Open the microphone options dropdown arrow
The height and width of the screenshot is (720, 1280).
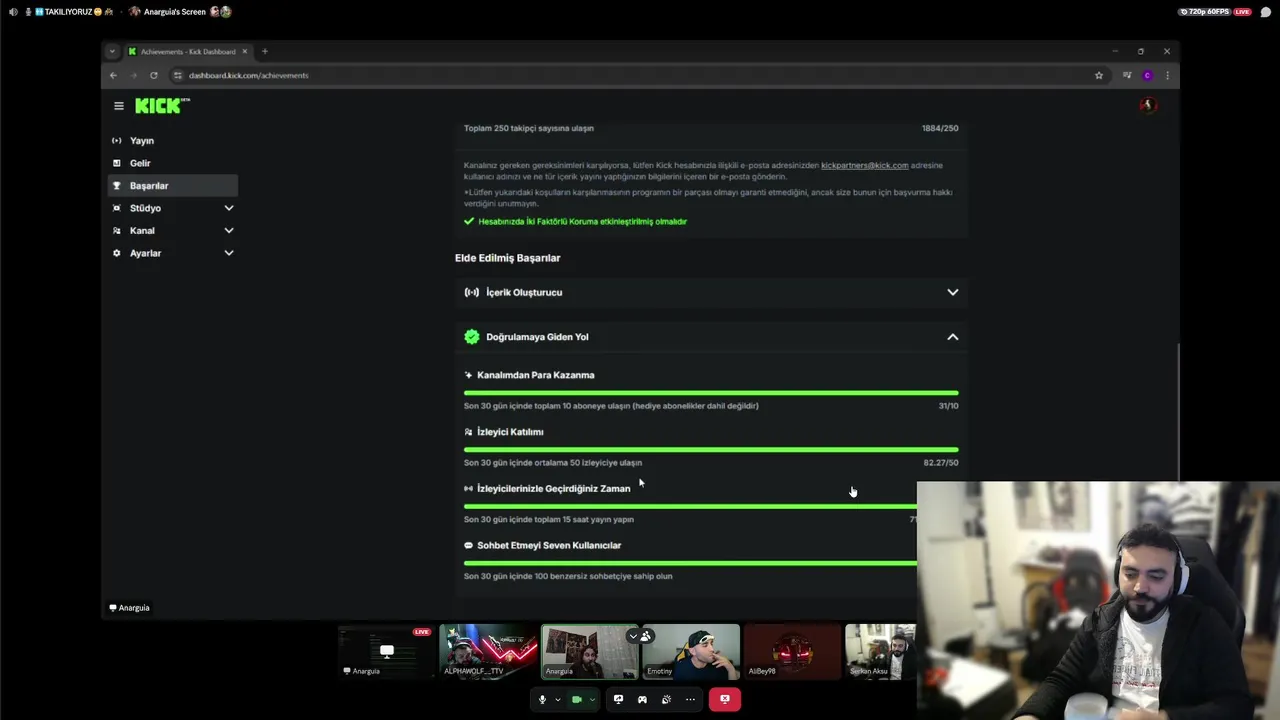pyautogui.click(x=557, y=700)
